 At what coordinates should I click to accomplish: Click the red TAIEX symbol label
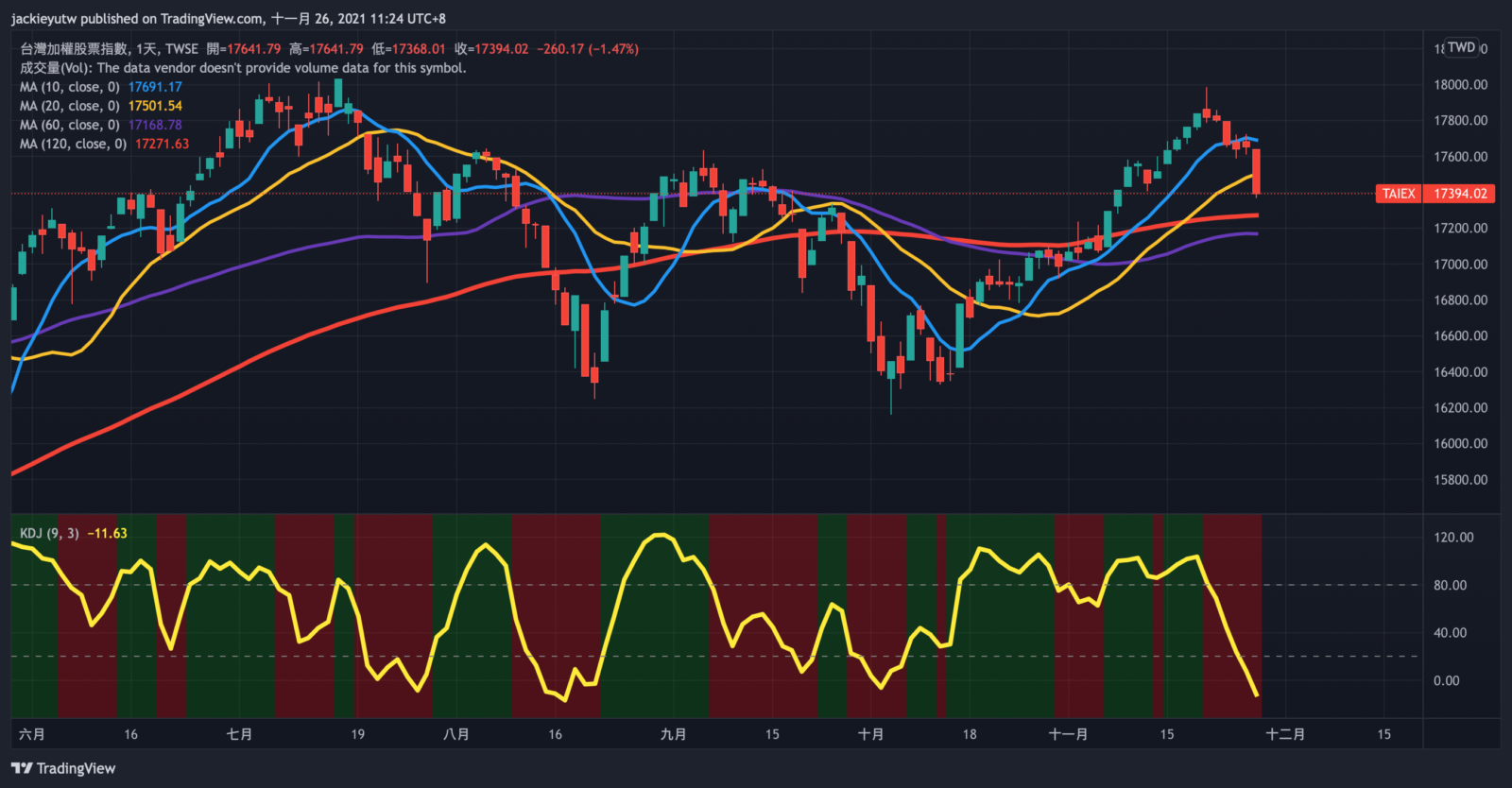pos(1399,194)
